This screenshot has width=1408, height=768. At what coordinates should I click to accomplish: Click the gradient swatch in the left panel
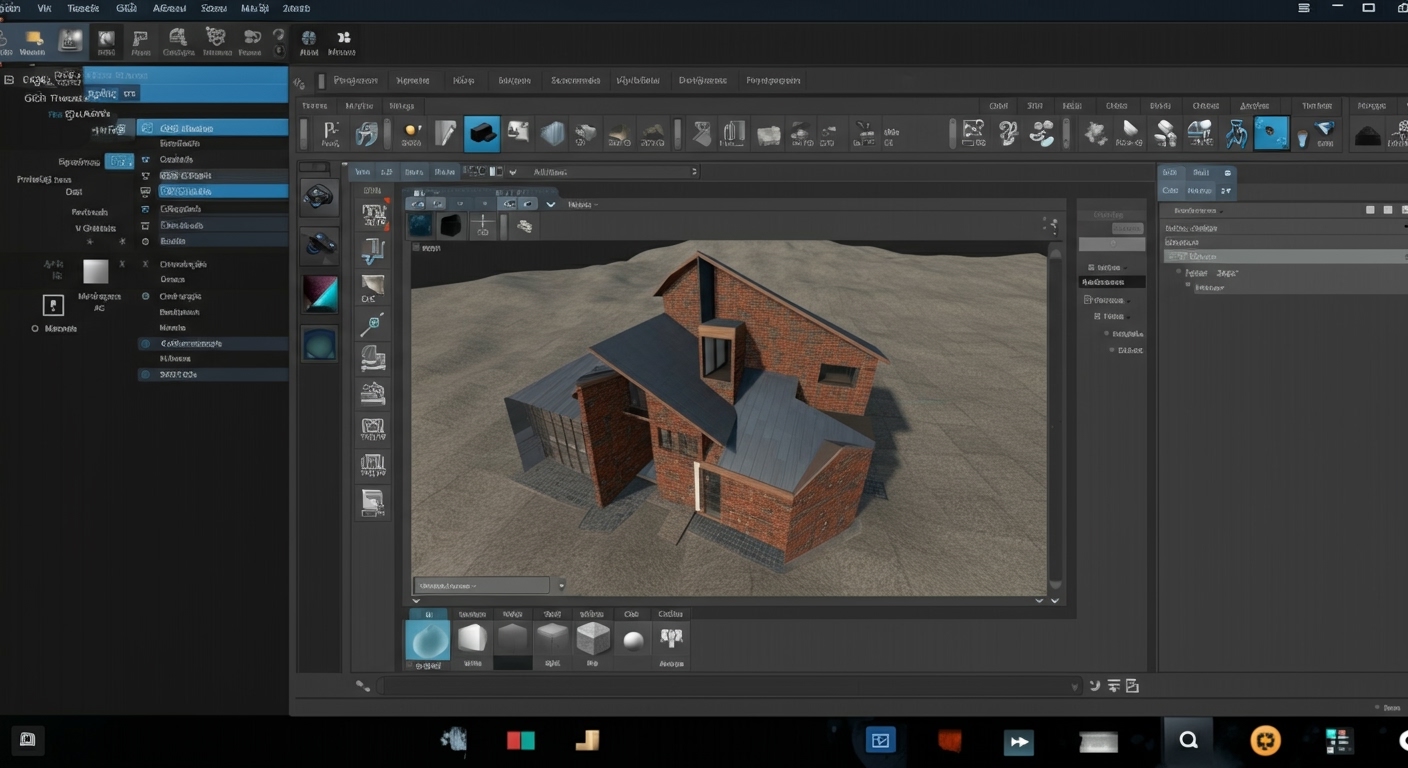(96, 270)
